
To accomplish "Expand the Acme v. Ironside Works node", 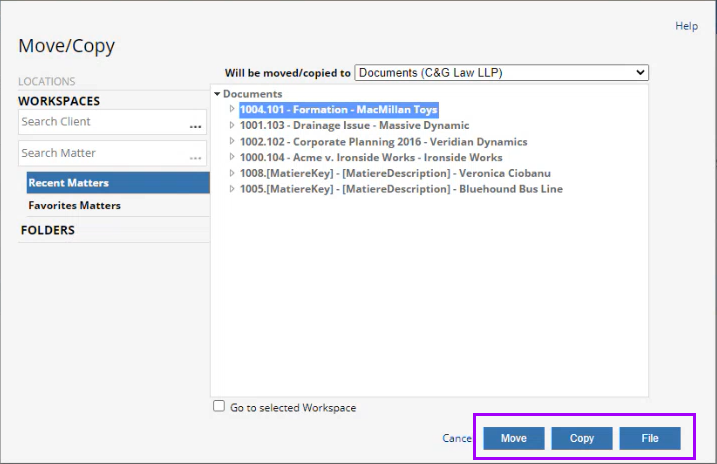I will click(232, 158).
